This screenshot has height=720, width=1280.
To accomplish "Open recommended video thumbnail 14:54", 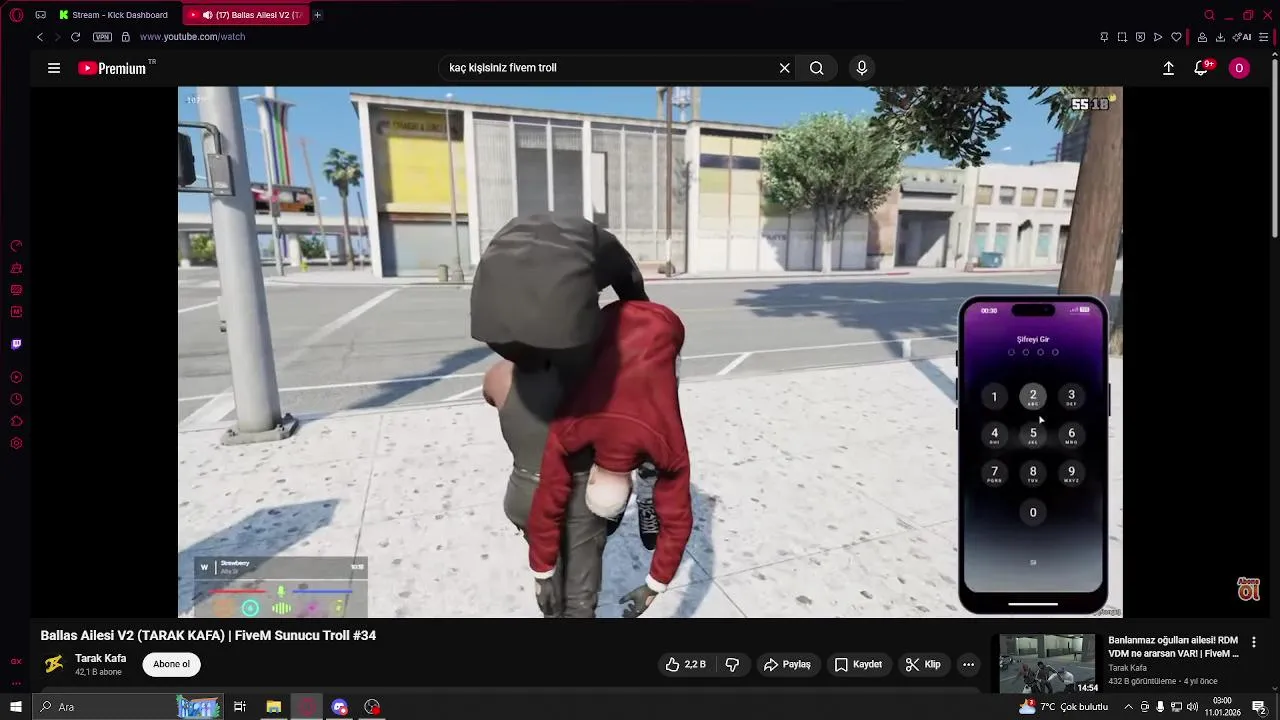I will coord(1048,664).
